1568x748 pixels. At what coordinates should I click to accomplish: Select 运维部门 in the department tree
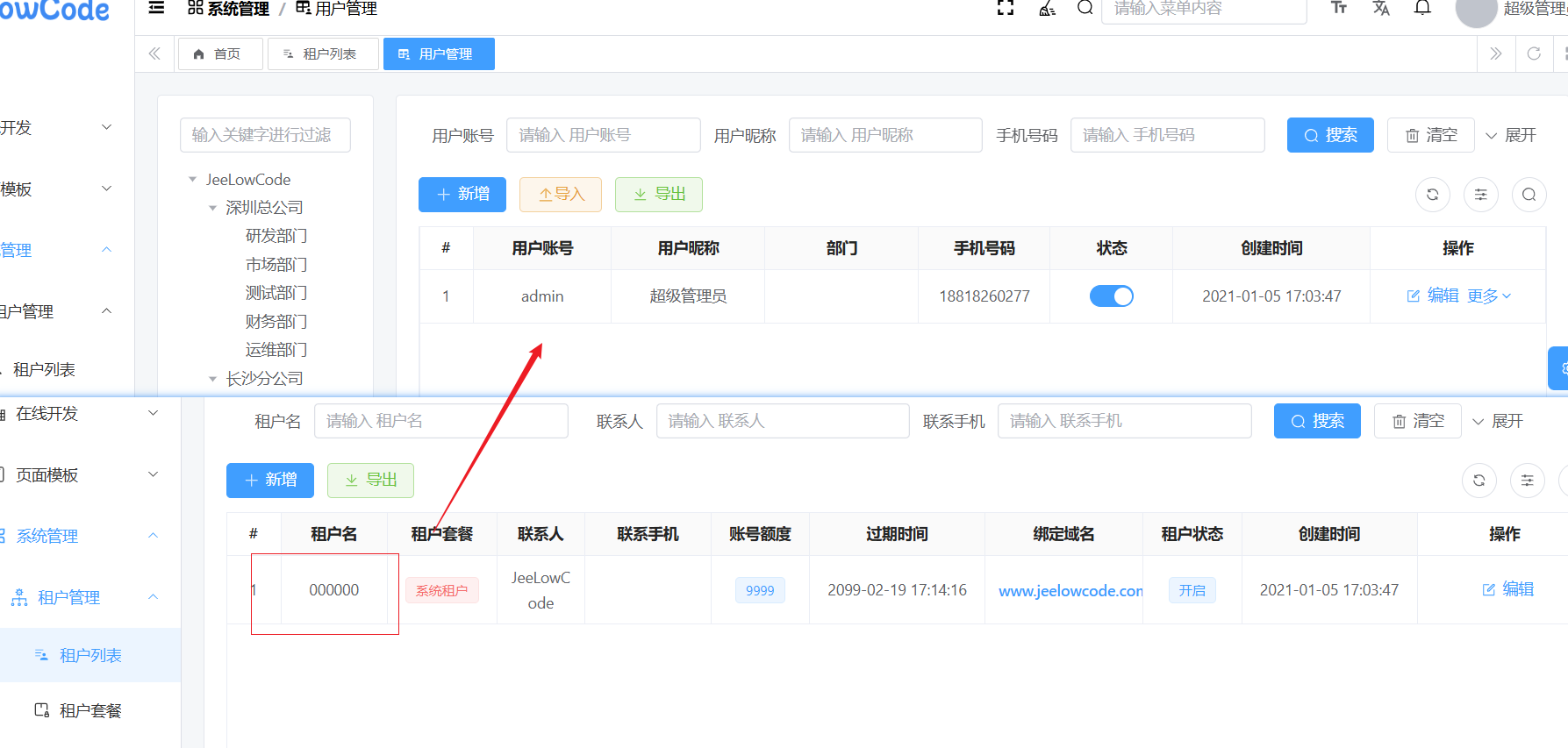(x=276, y=350)
